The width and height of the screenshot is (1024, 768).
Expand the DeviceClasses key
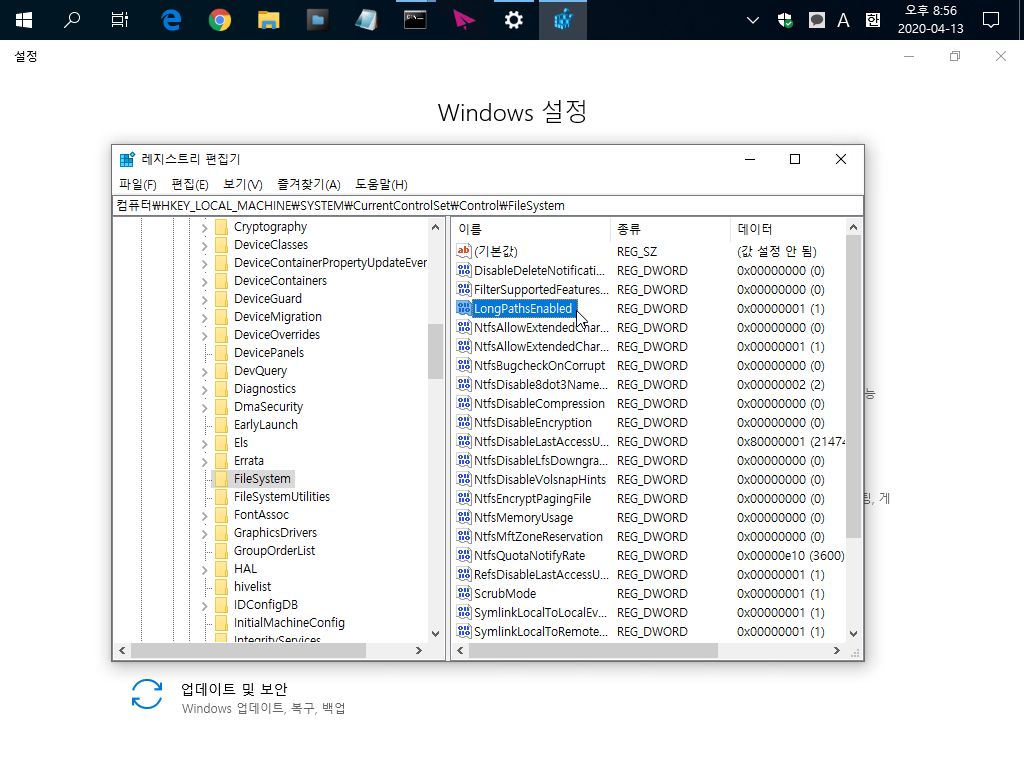pos(204,246)
